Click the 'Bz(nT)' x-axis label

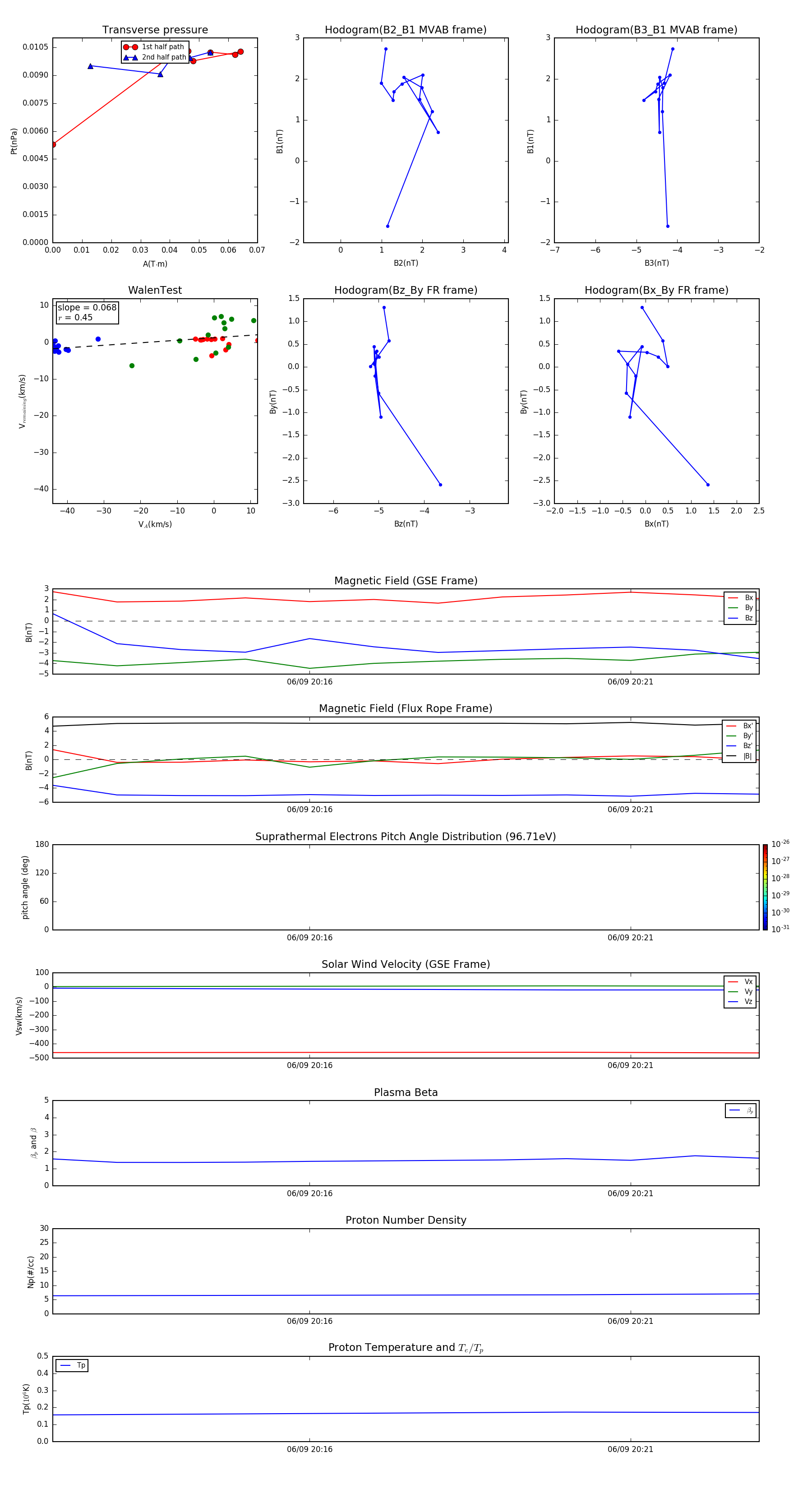(x=406, y=524)
